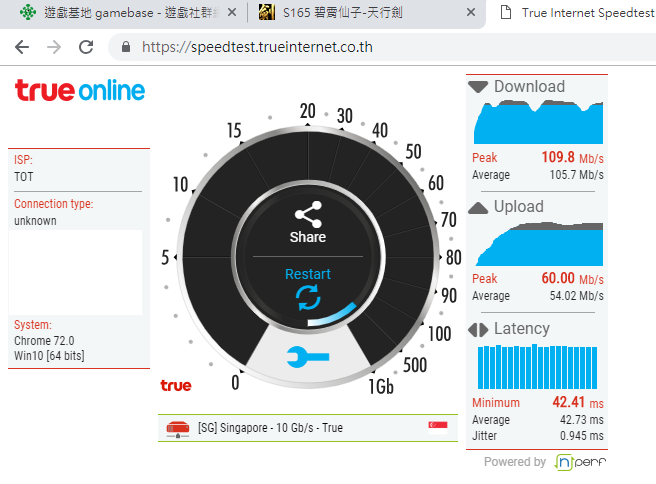Click the Latency bar chart
Viewport: 656px width, 484px height.
[538, 366]
